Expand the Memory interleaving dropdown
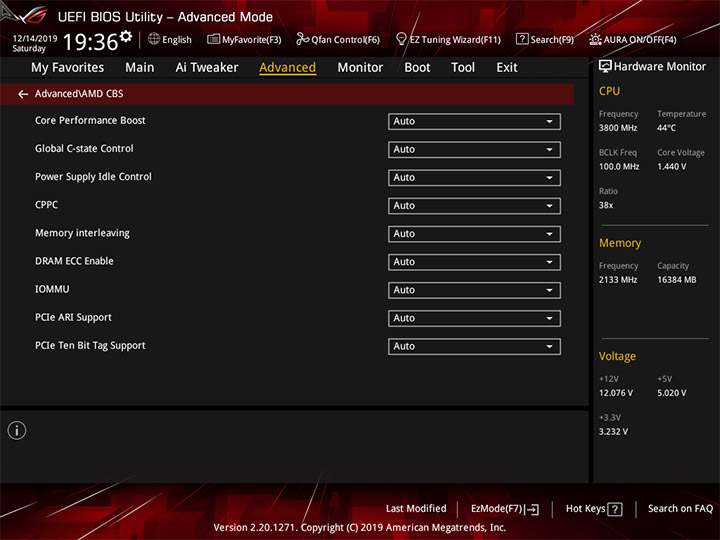 pyautogui.click(x=474, y=234)
